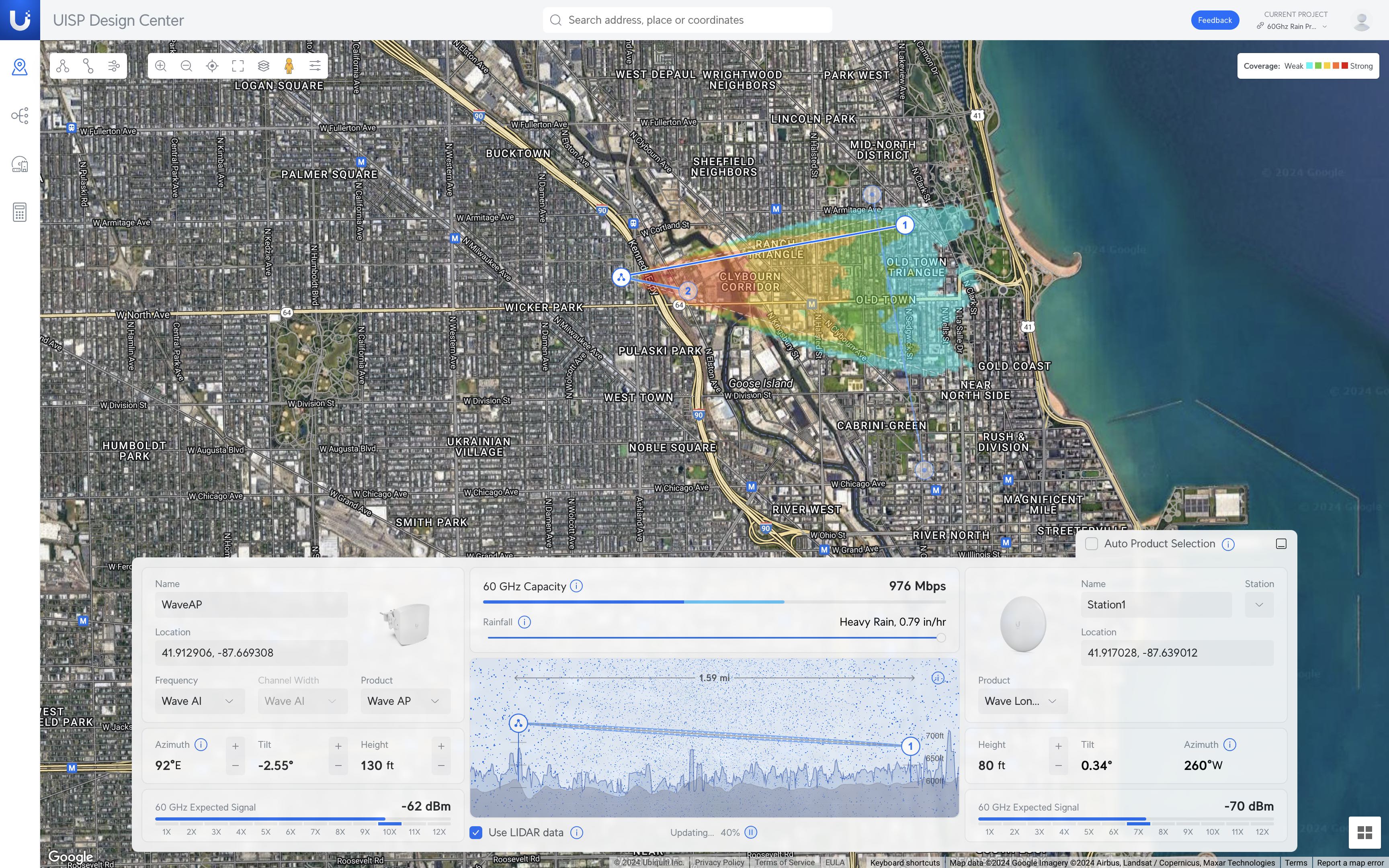This screenshot has width=1389, height=868.
Task: Decrease WaveAP Height with minus
Action: pos(441,766)
